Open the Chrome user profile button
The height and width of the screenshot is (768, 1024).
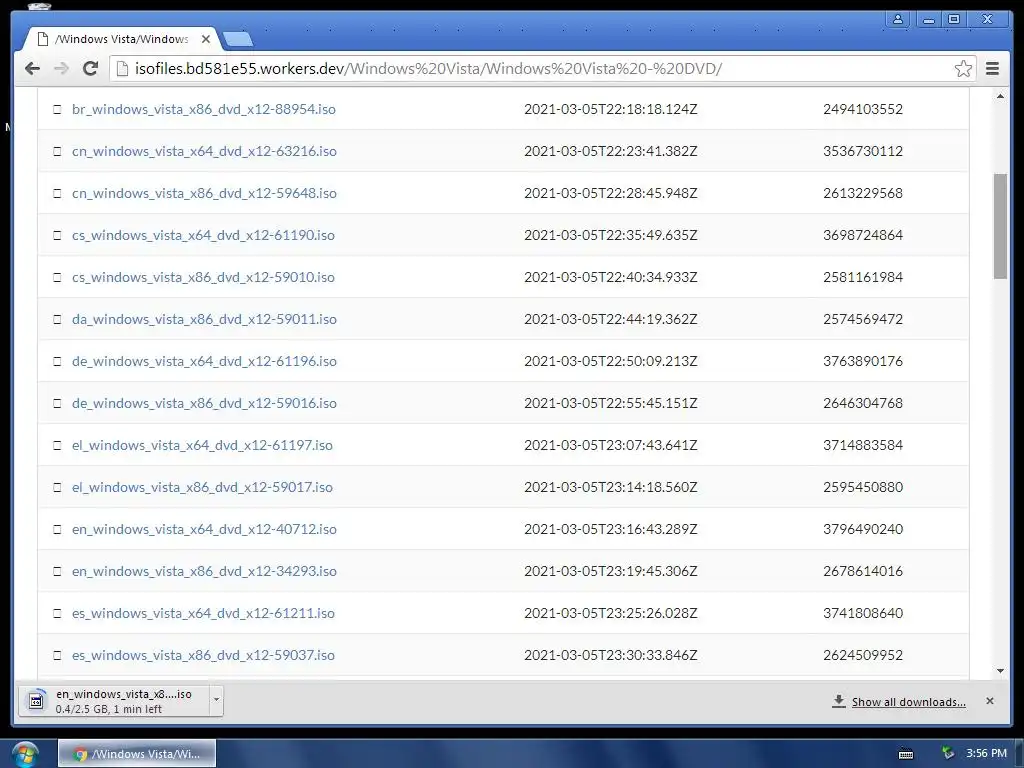pos(898,19)
